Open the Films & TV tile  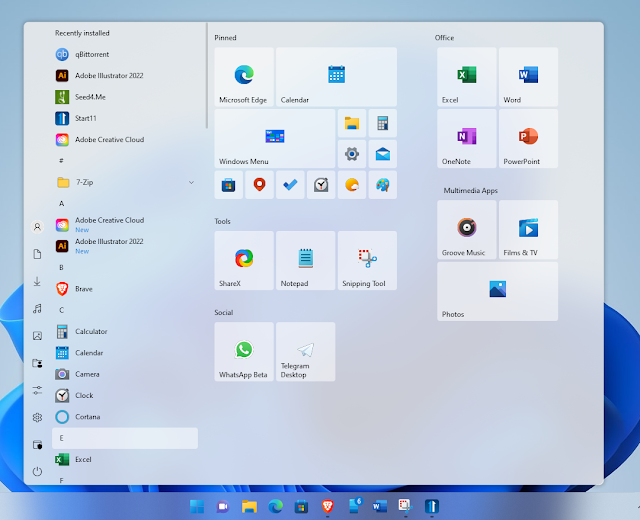point(528,230)
